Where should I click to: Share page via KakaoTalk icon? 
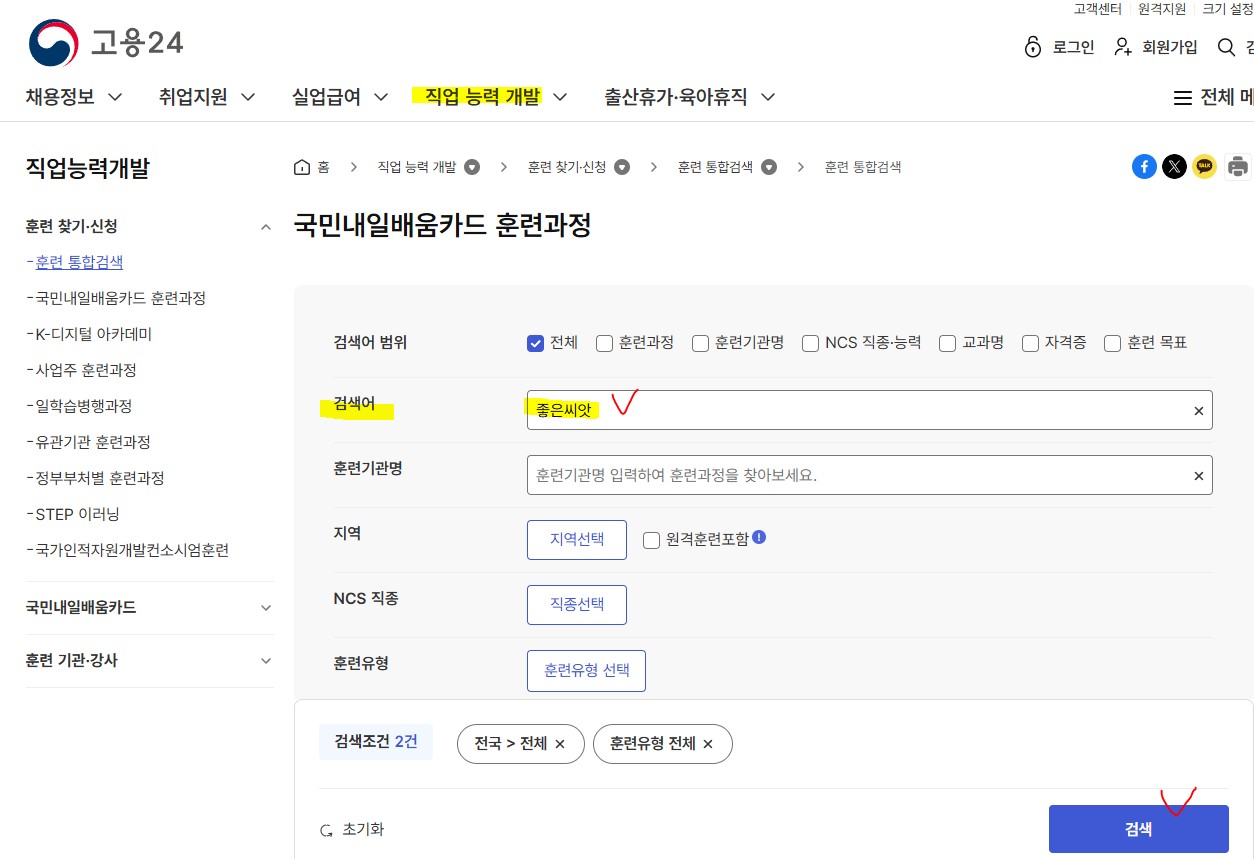(1204, 167)
